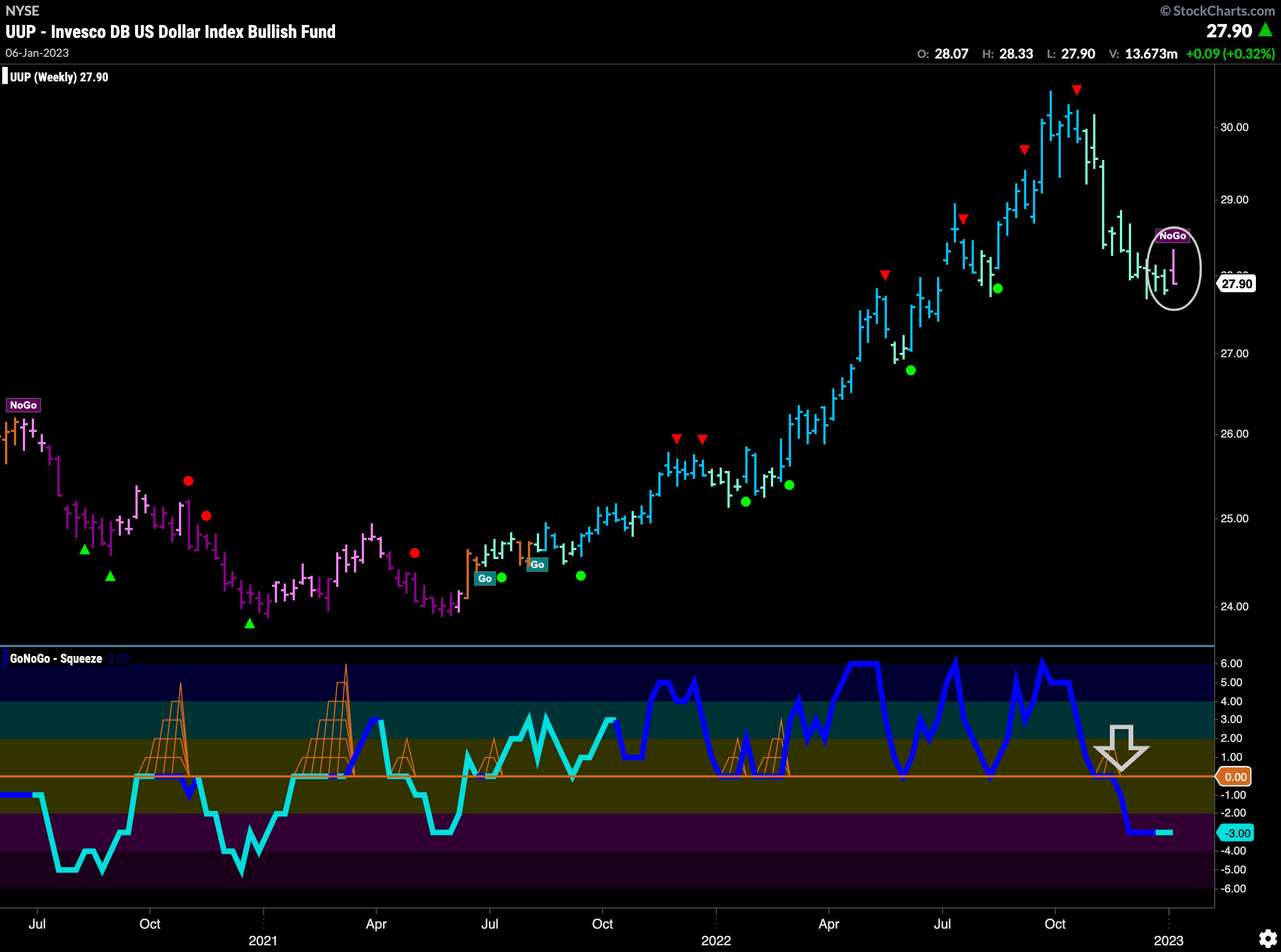
Task: Select the volume value 13.673m
Action: pos(1151,54)
